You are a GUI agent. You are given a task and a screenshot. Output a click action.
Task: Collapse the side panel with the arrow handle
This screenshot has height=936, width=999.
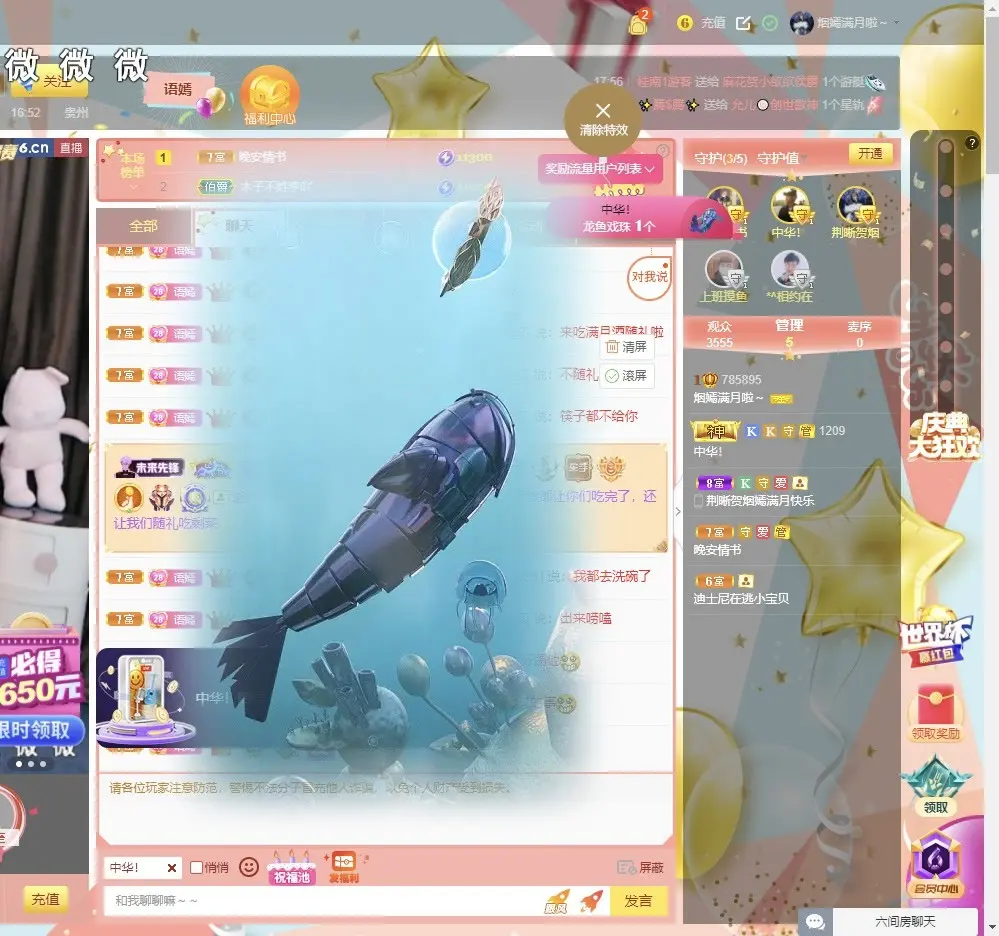(678, 511)
